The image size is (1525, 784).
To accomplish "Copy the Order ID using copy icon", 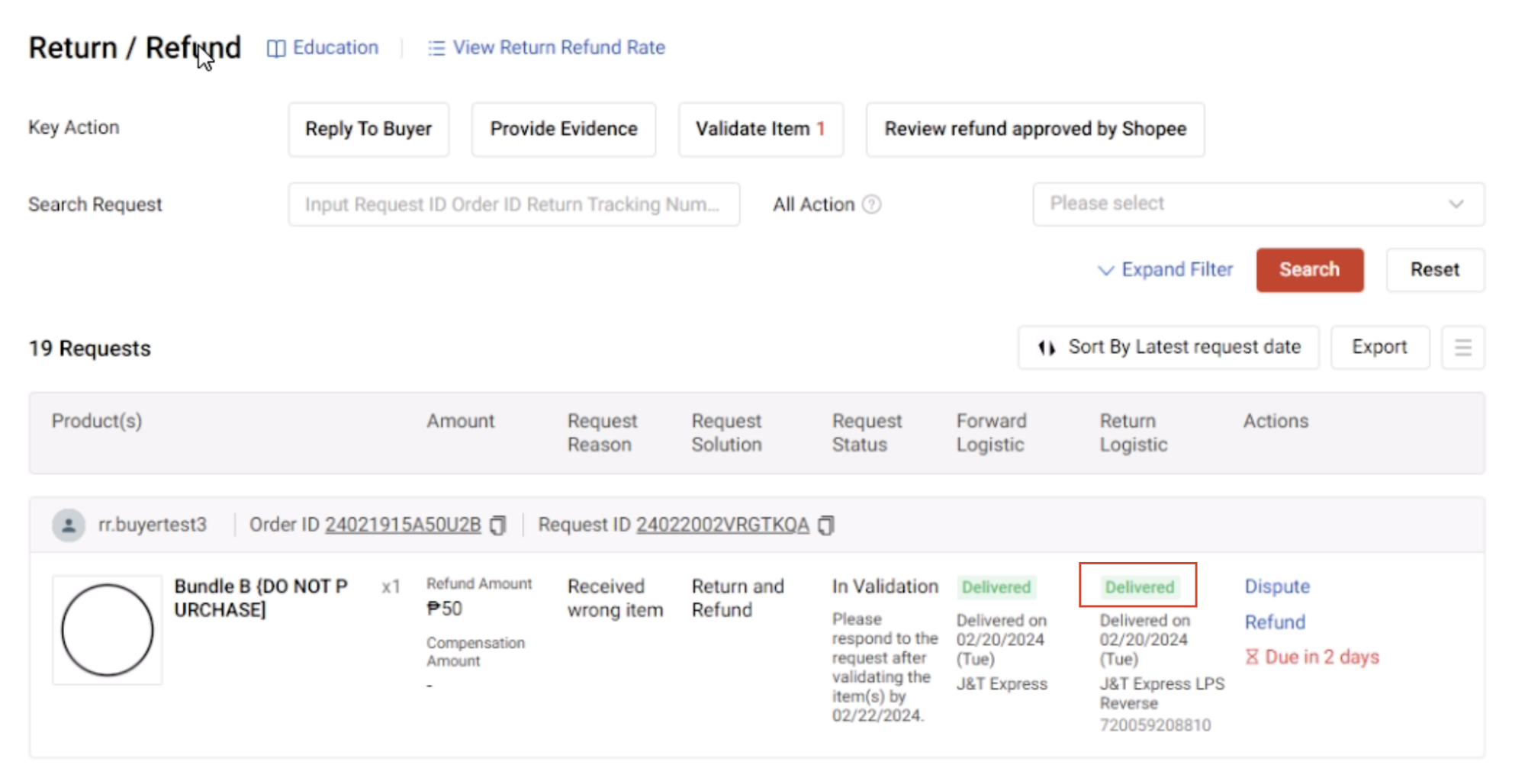I will point(498,525).
